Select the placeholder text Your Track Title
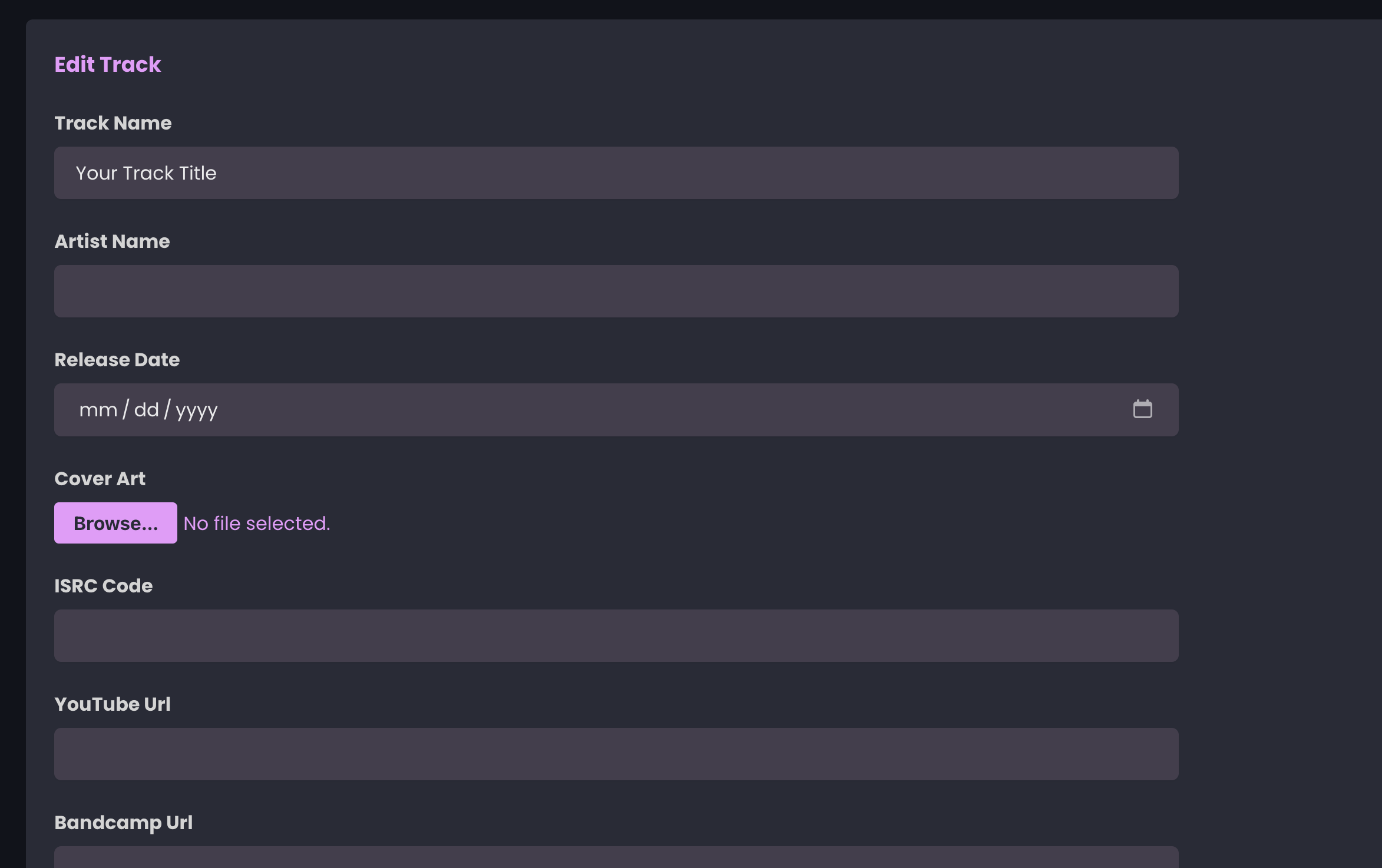This screenshot has height=868, width=1382. click(x=146, y=173)
